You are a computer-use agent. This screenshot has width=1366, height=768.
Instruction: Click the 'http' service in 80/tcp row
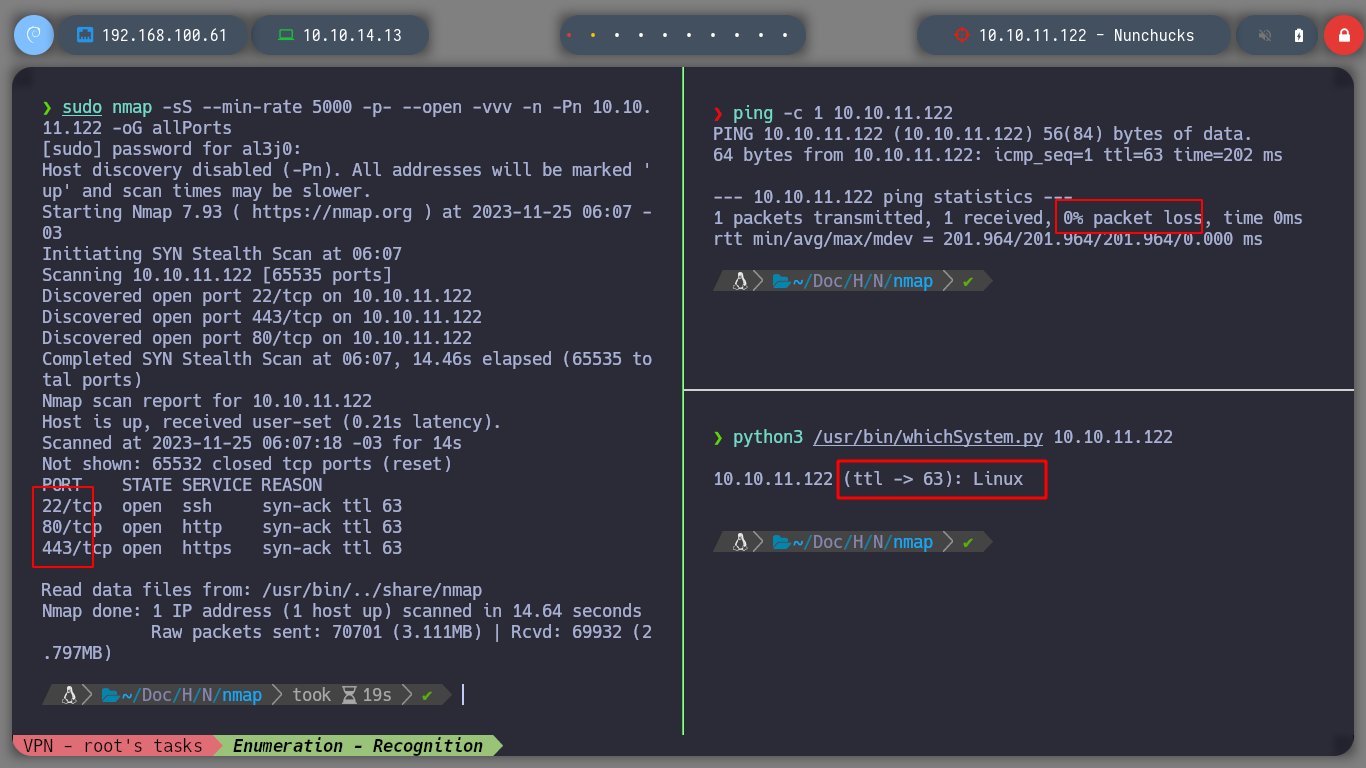(x=202, y=527)
